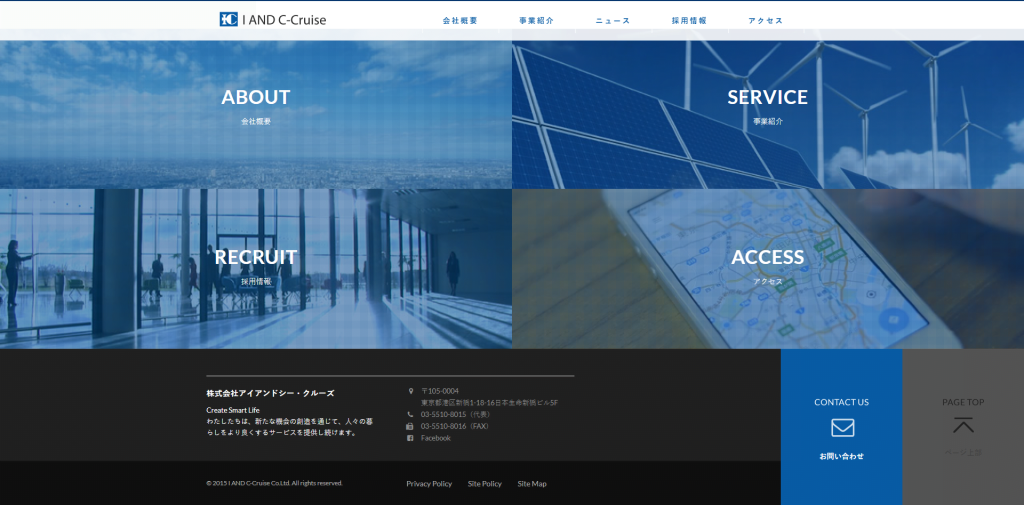Go to ニュース in the top navigation

coord(612,20)
